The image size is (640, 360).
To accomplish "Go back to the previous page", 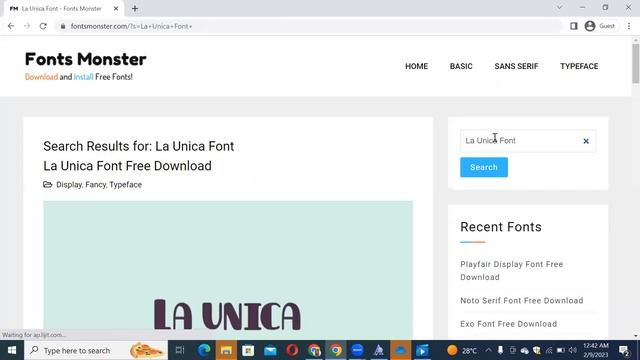I will [x=11, y=26].
